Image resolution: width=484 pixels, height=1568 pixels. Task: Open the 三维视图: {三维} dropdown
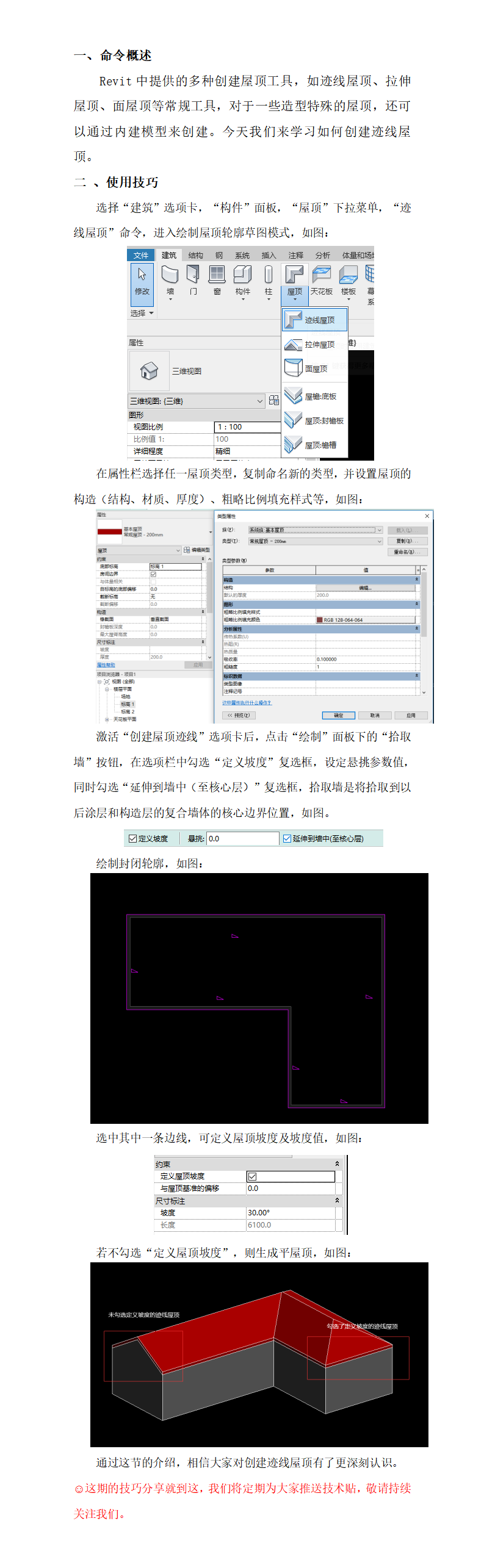point(259,401)
